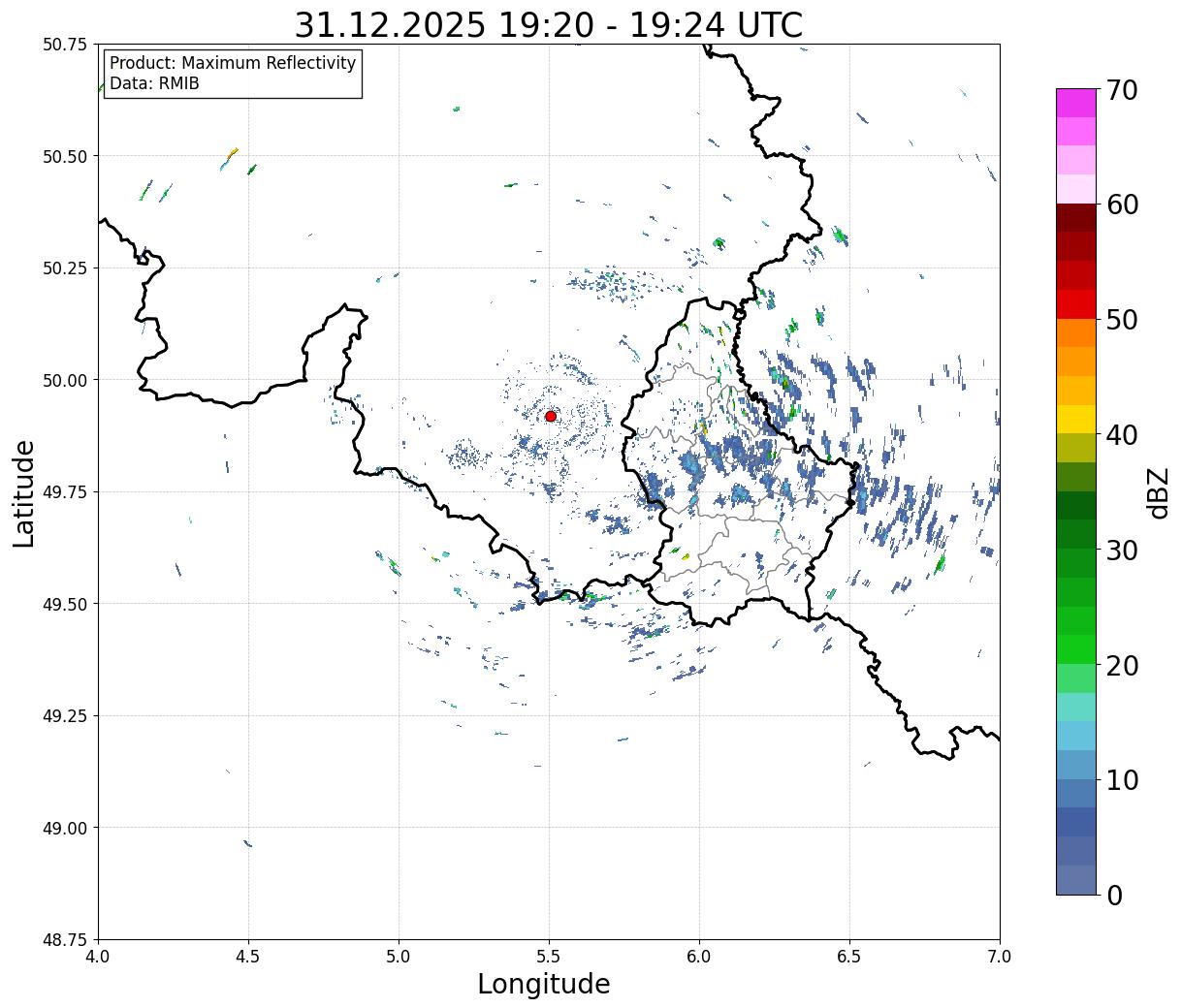The width and height of the screenshot is (1182, 1008).
Task: Click the 'dBZ' colorbar label
Action: pyautogui.click(x=1159, y=492)
